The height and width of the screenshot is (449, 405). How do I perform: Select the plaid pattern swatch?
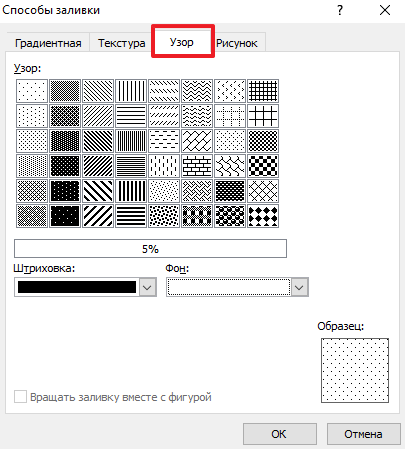(x=197, y=216)
